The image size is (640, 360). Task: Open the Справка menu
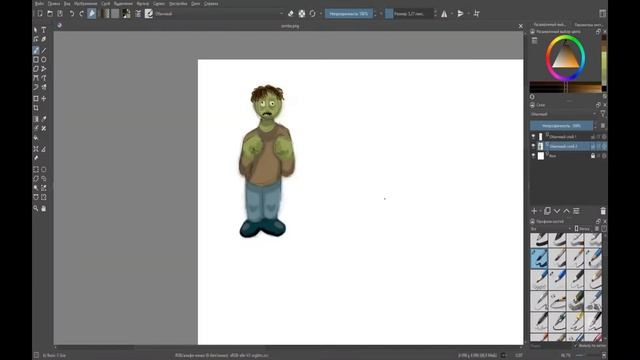[x=211, y=3]
